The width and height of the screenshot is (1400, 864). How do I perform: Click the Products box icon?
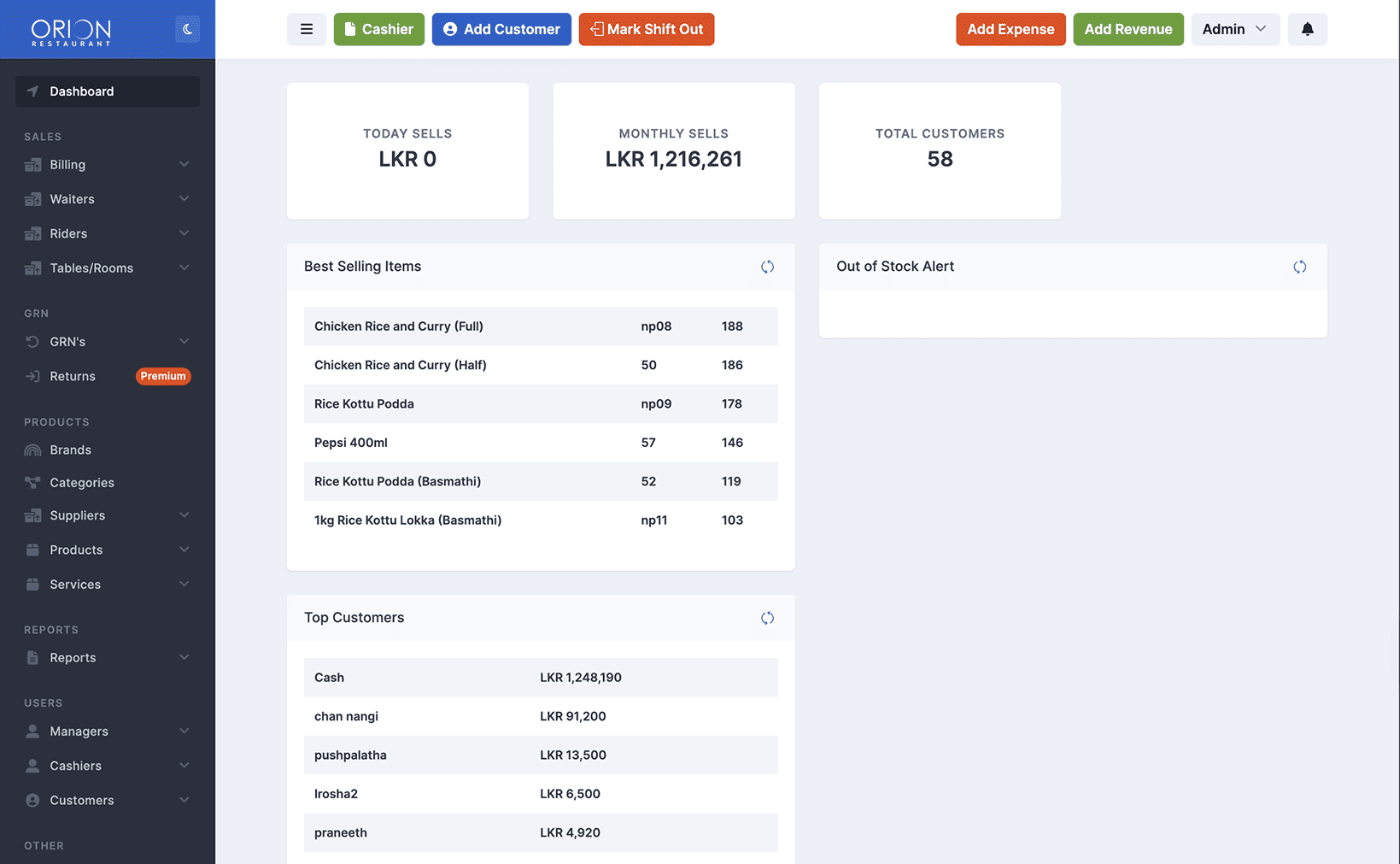pos(32,550)
